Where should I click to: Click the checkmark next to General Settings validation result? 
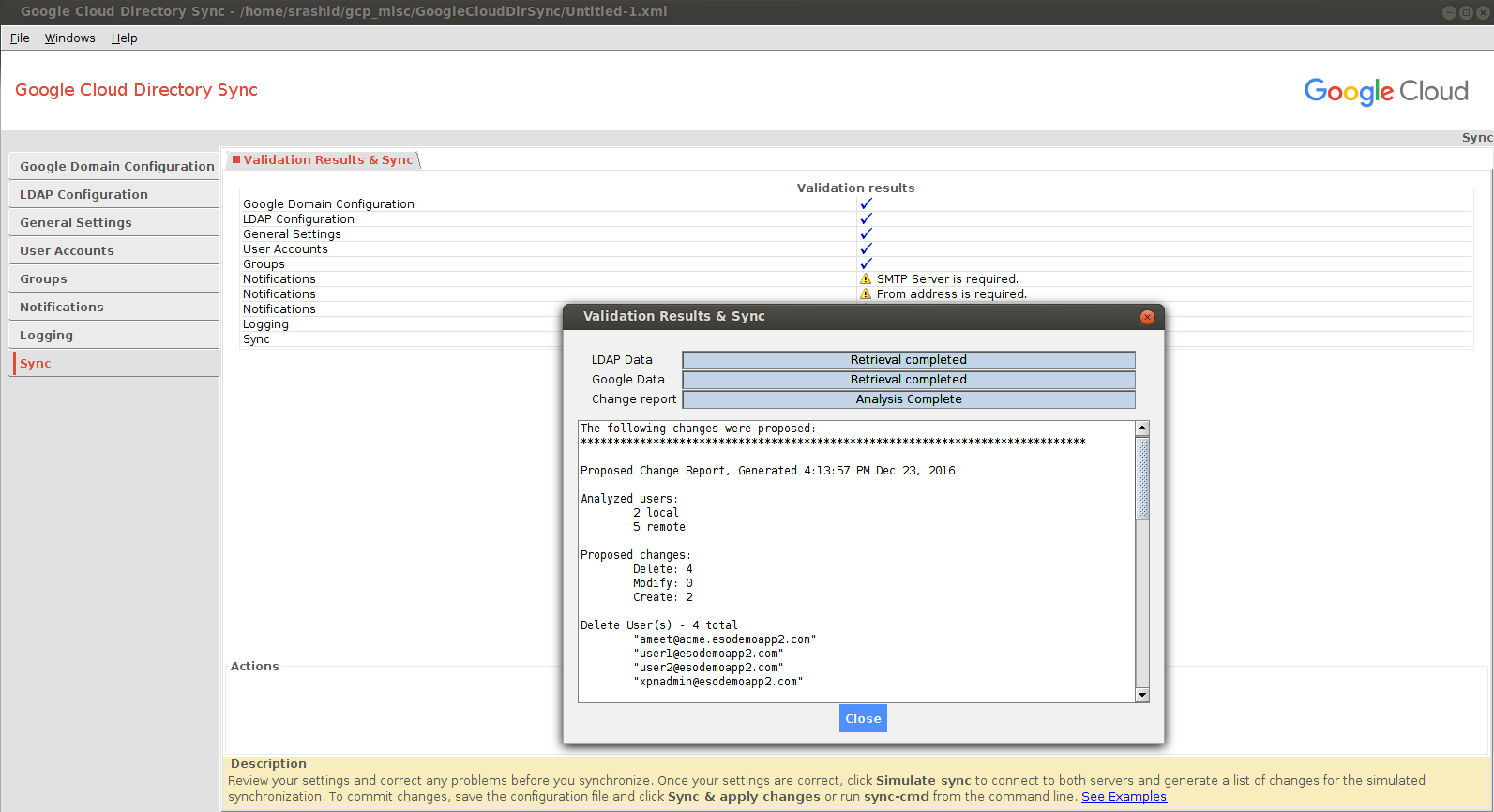(866, 233)
